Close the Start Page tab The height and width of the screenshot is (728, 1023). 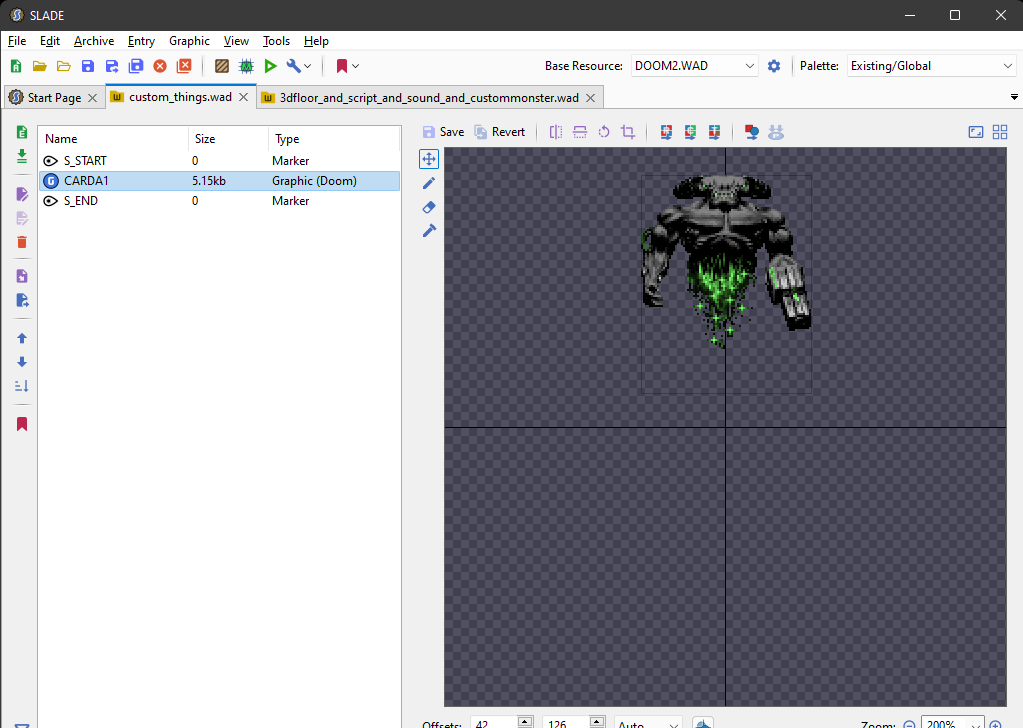click(93, 98)
